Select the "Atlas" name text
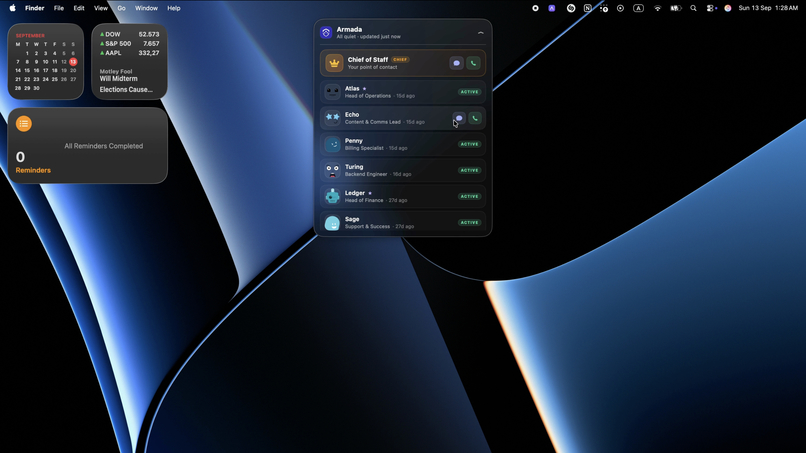The height and width of the screenshot is (453, 806). [352, 88]
